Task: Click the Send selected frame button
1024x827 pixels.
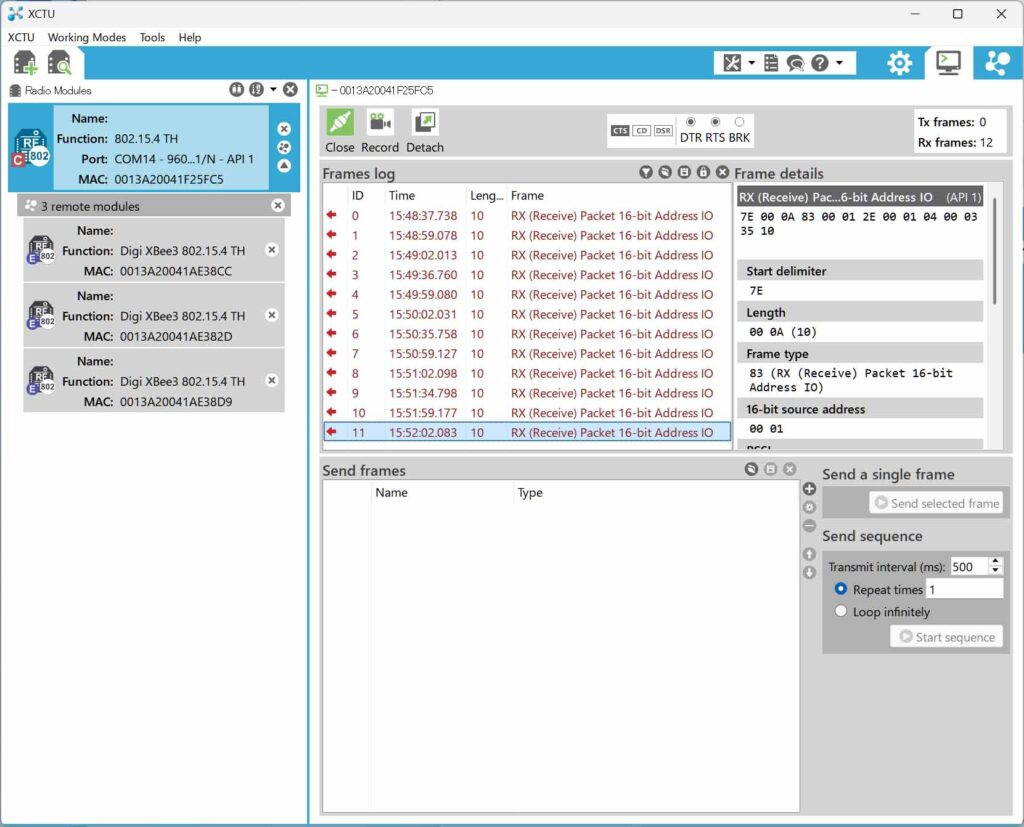Action: coord(936,503)
